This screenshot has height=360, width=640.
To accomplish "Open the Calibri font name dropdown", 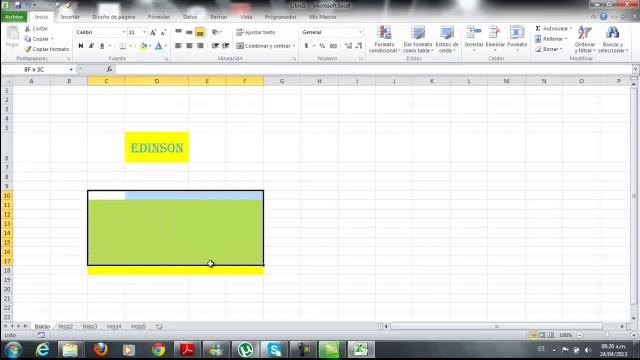I will click(124, 32).
